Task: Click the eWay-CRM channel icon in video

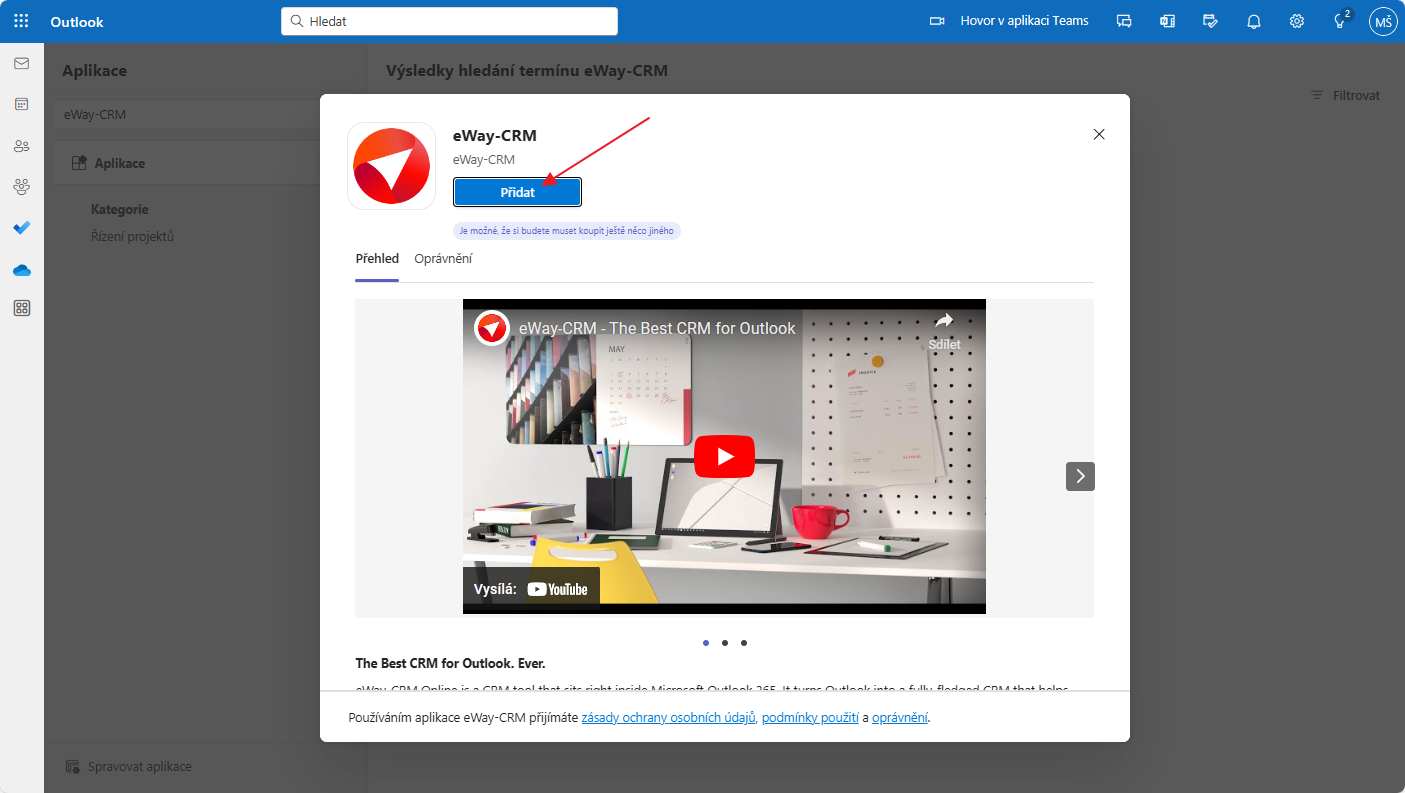Action: tap(492, 328)
